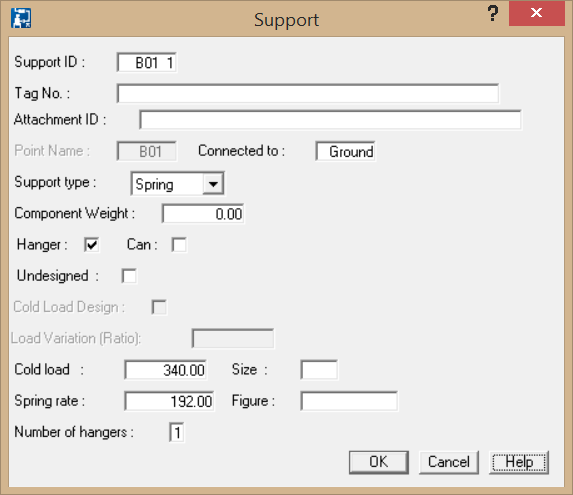Click the OK button
The height and width of the screenshot is (495, 573).
click(379, 462)
